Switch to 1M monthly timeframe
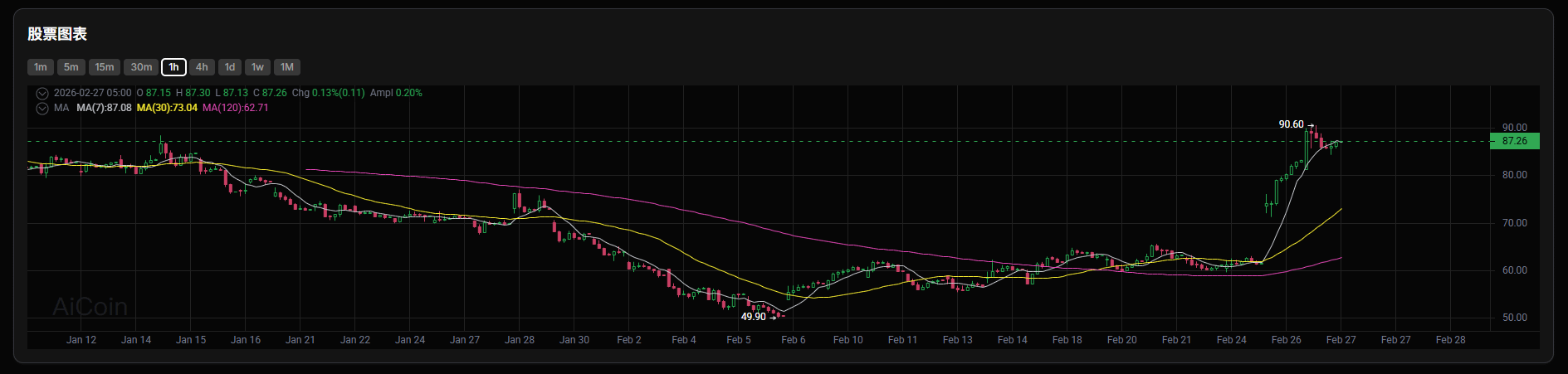This screenshot has width=1568, height=374. click(287, 67)
